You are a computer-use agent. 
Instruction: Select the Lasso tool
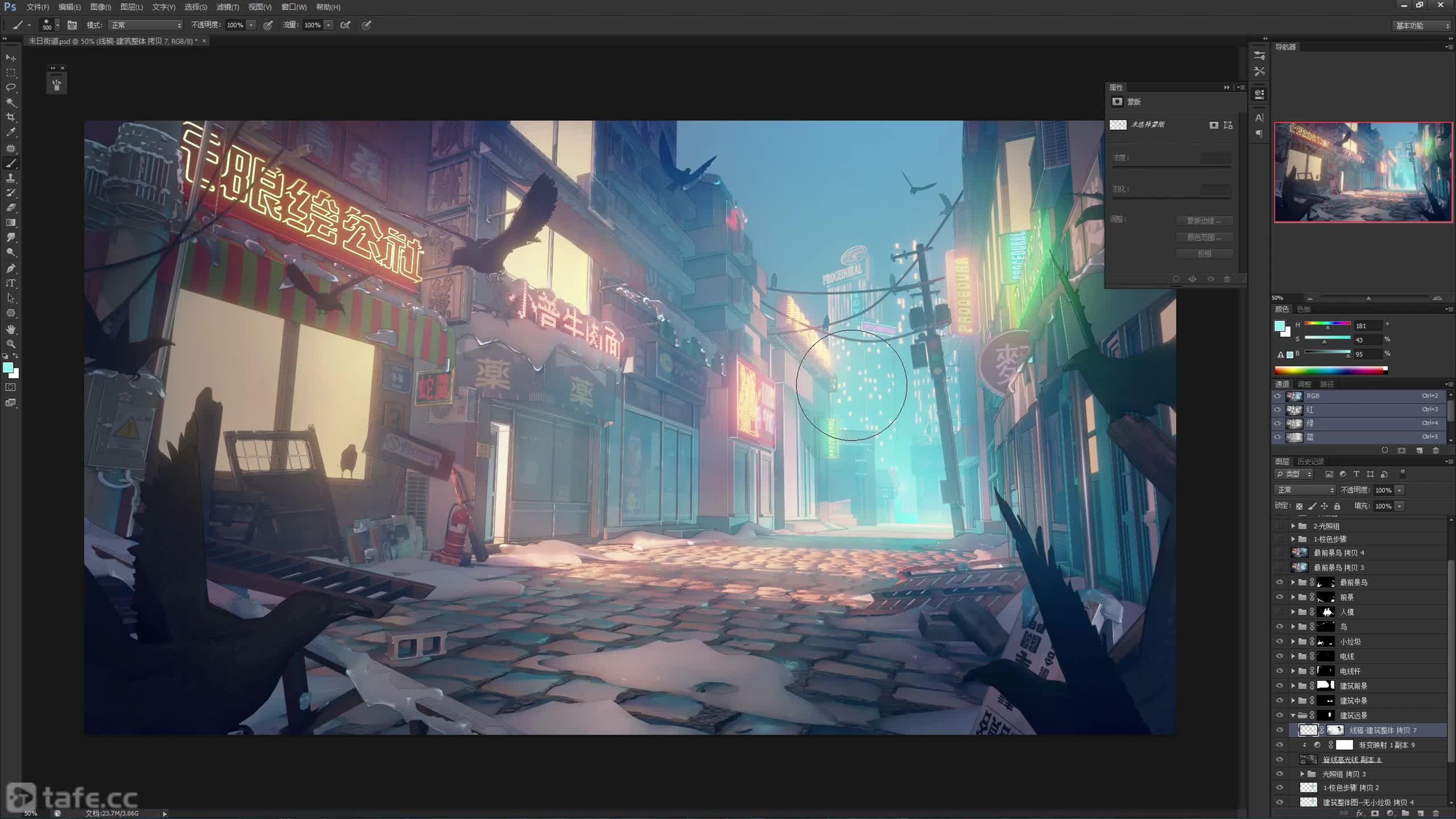click(x=11, y=88)
